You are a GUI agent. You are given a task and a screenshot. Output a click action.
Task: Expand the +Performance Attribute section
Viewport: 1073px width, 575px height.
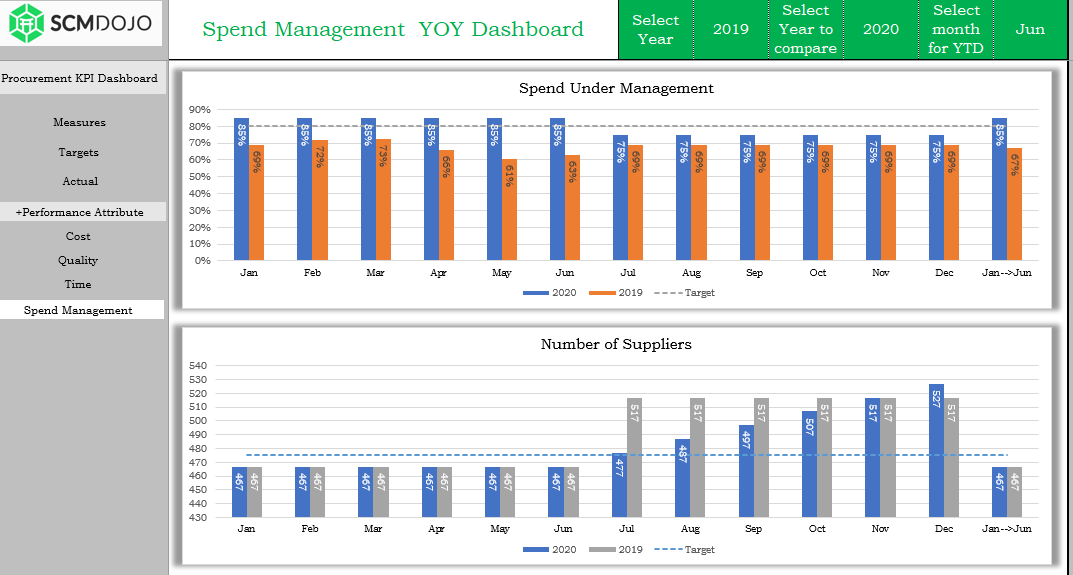click(x=80, y=212)
